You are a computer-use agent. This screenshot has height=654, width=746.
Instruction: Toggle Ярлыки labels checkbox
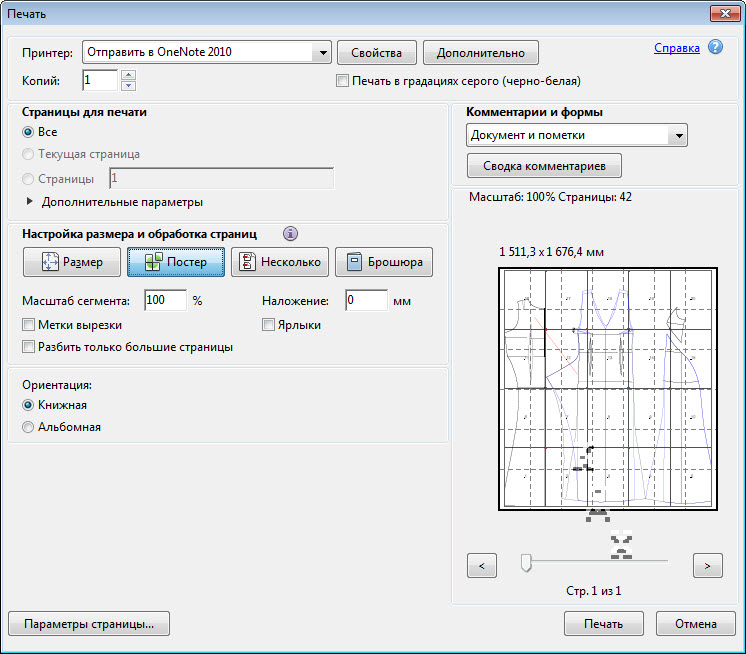pyautogui.click(x=268, y=325)
